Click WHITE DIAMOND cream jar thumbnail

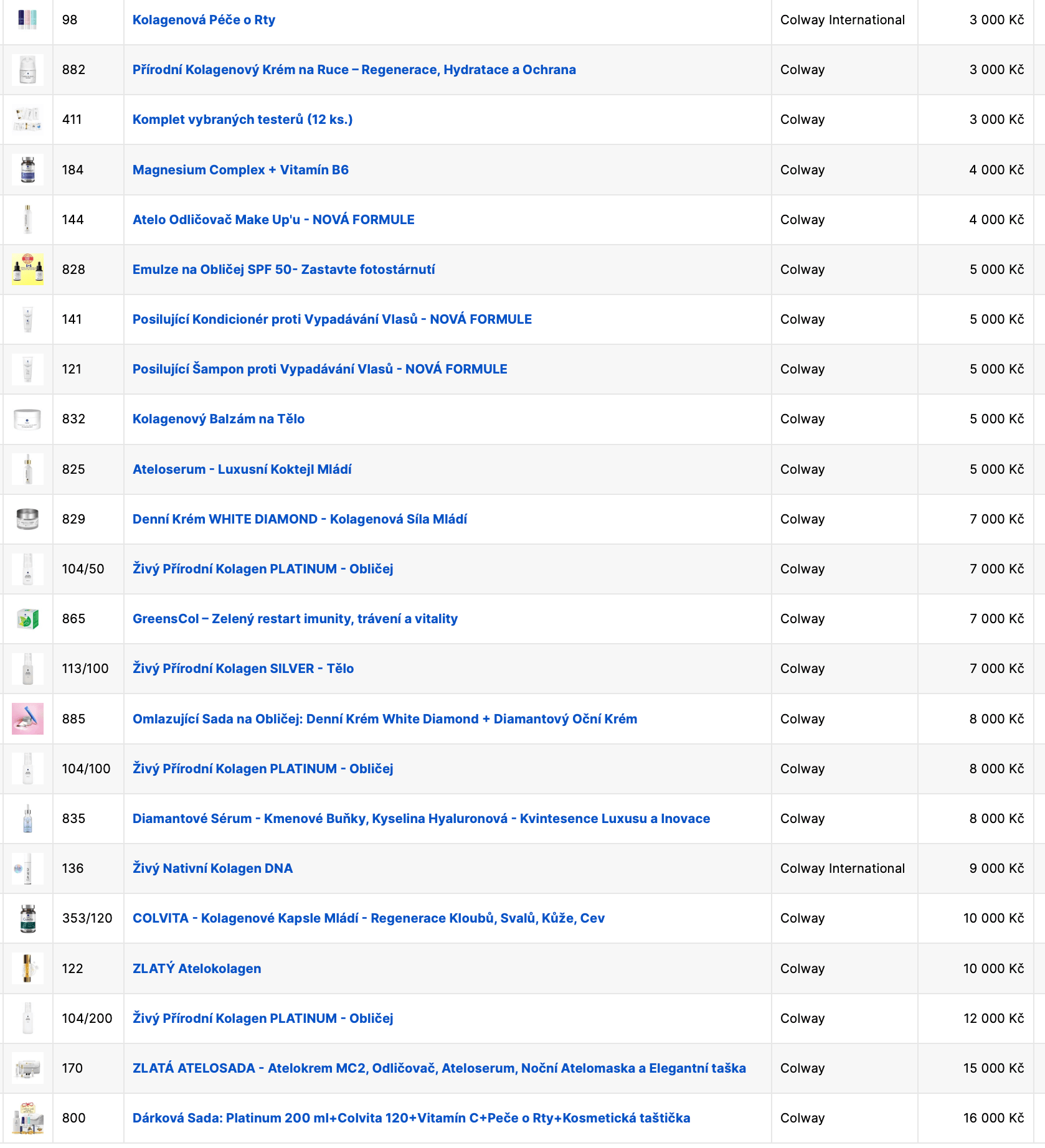[x=27, y=519]
